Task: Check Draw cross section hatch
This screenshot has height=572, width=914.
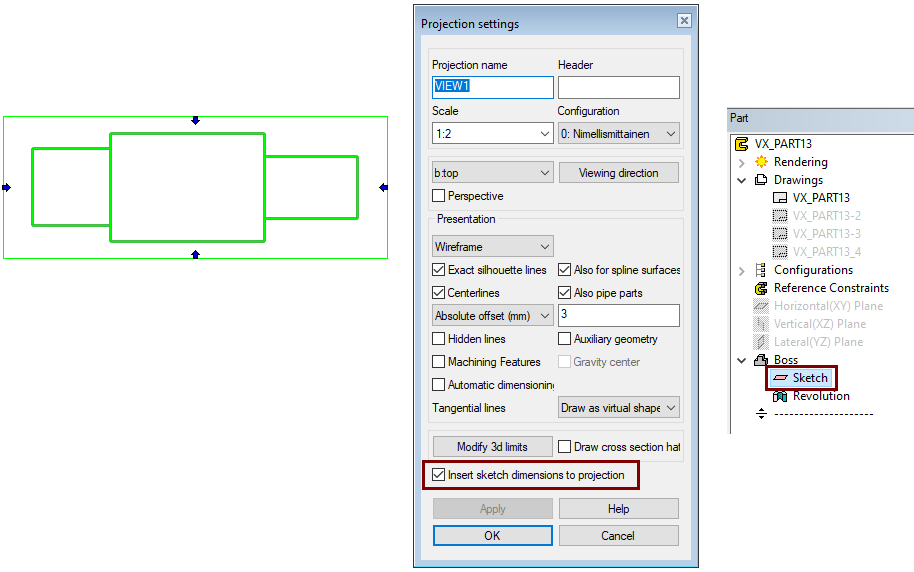Action: point(564,447)
